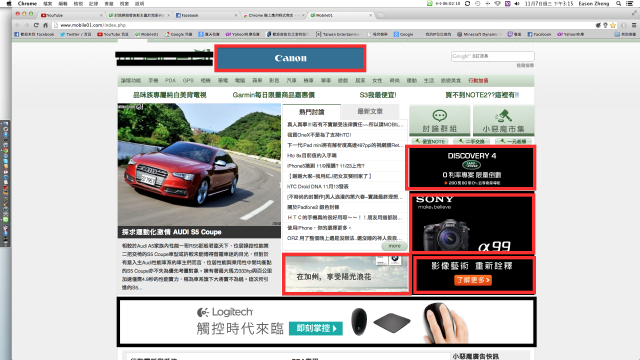Open the 關於Padfone2 顏色討論 thread
The image size is (640, 360).
[313, 207]
